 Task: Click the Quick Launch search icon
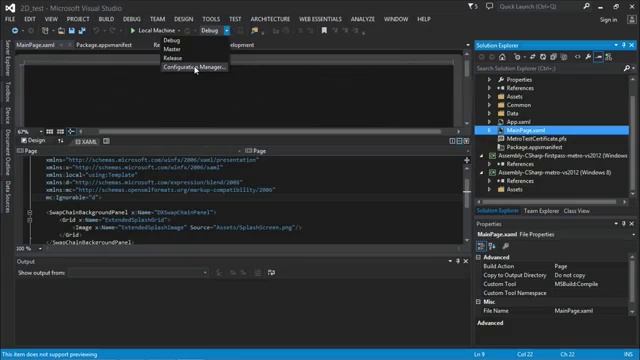[587, 7]
